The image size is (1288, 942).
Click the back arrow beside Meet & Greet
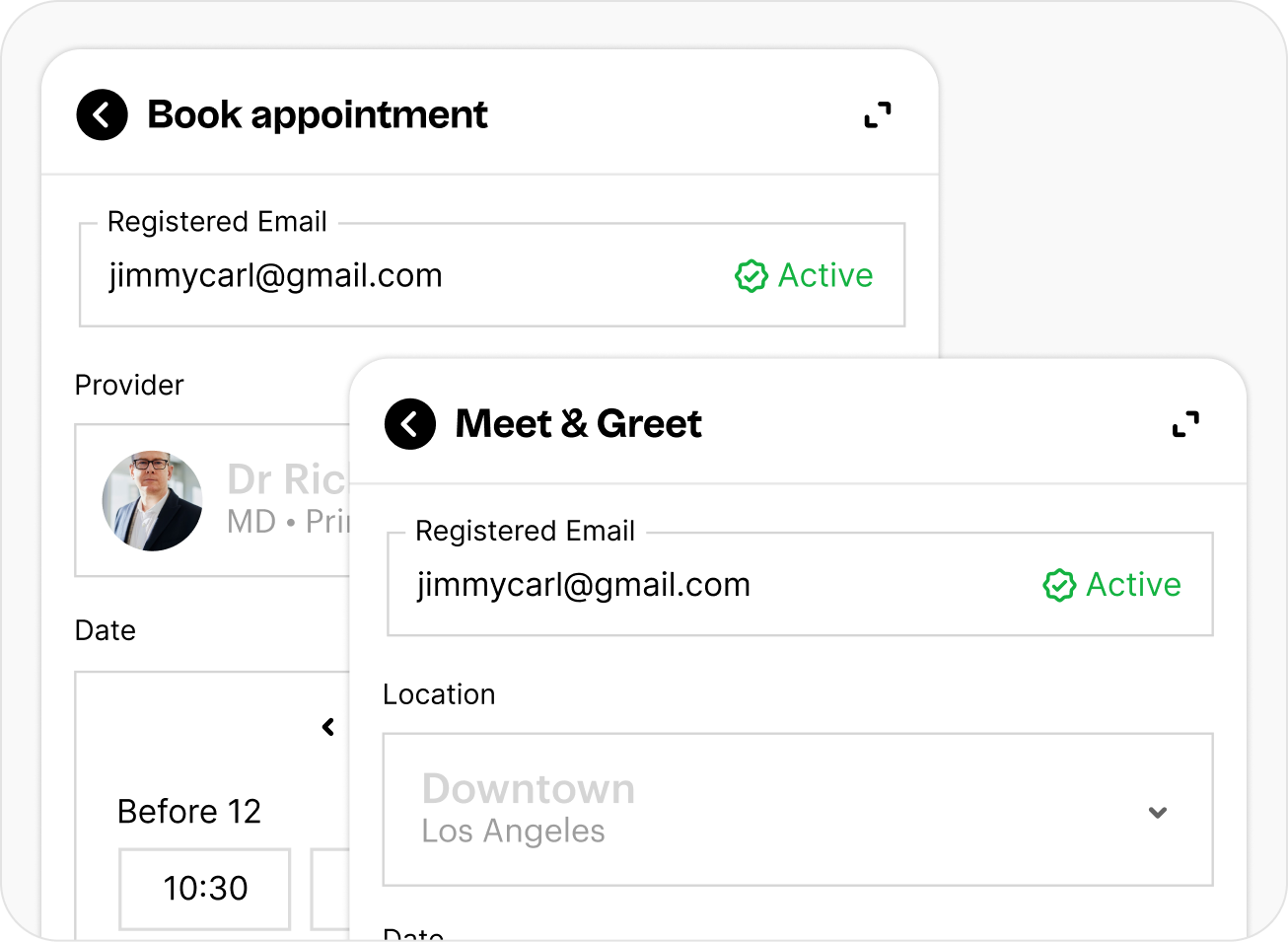[x=410, y=424]
